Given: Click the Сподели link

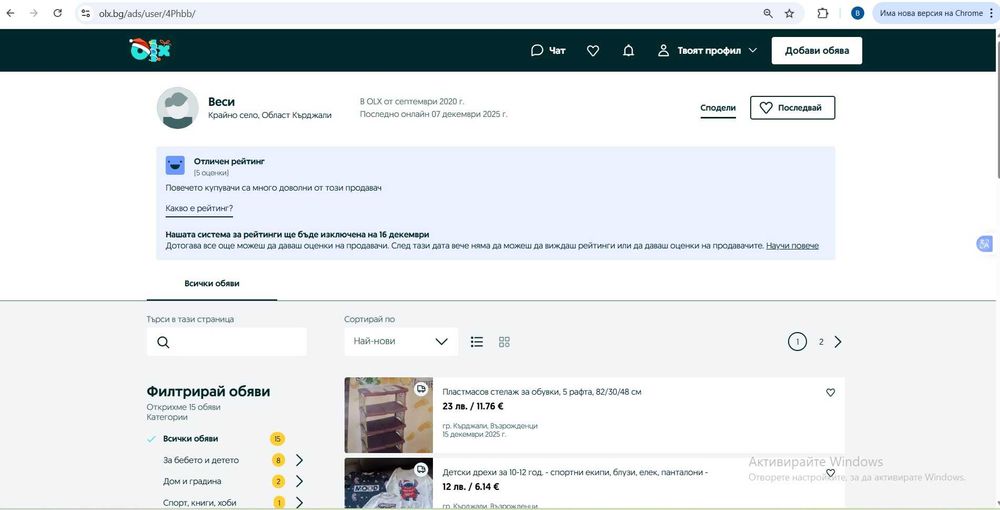Looking at the screenshot, I should (x=718, y=108).
